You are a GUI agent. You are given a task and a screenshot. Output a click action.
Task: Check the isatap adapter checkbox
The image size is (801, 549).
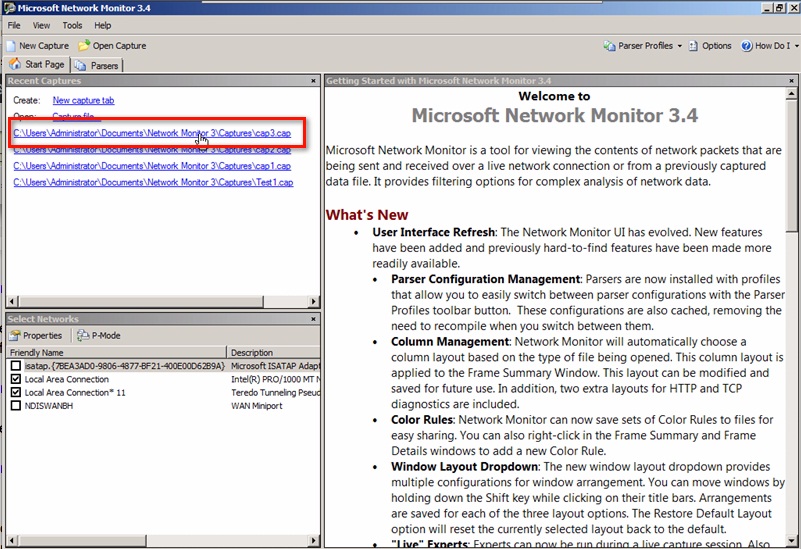(x=16, y=366)
